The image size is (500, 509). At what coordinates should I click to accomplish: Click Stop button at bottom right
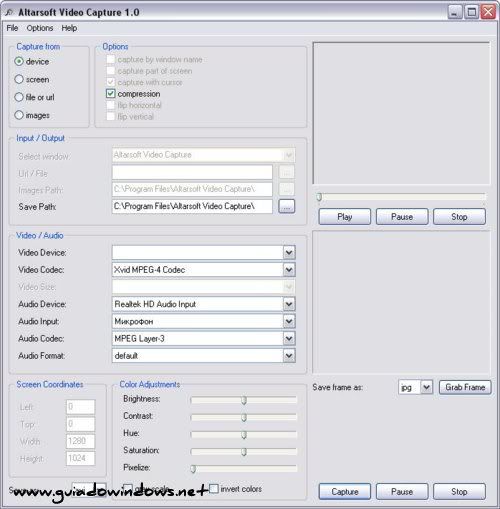point(459,492)
